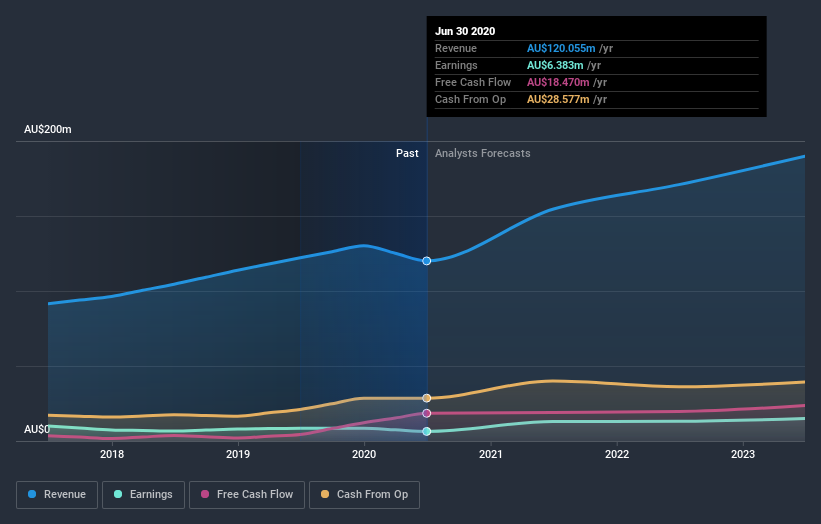Select the 2021 x-axis label
This screenshot has height=524, width=821.
[491, 454]
